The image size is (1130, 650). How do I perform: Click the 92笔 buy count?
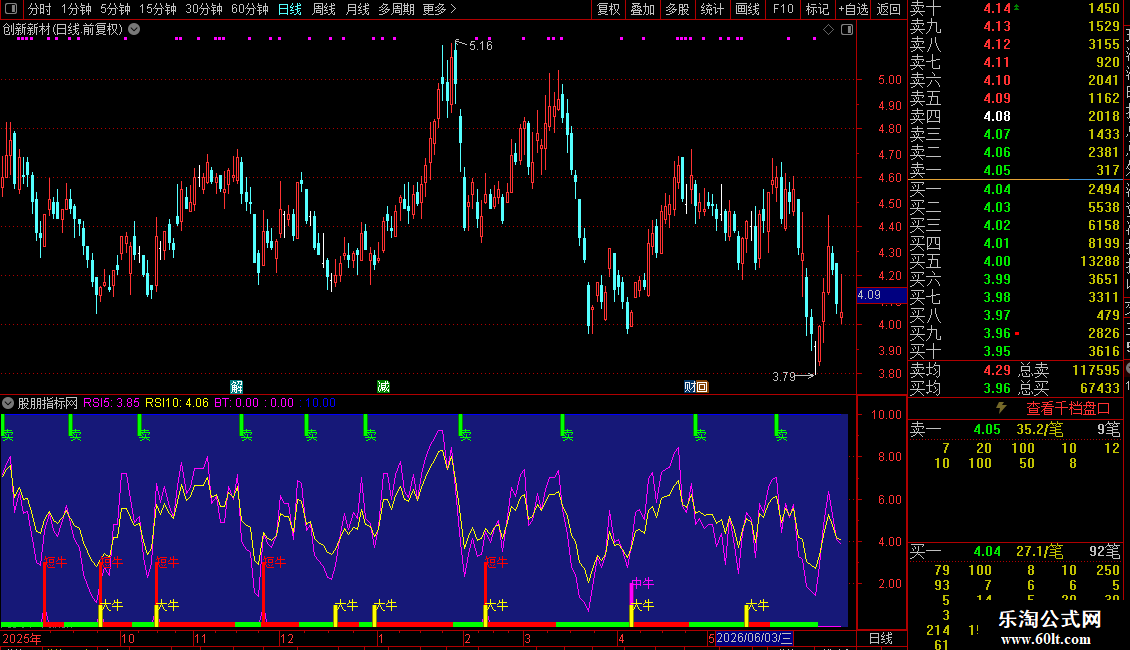click(1105, 551)
